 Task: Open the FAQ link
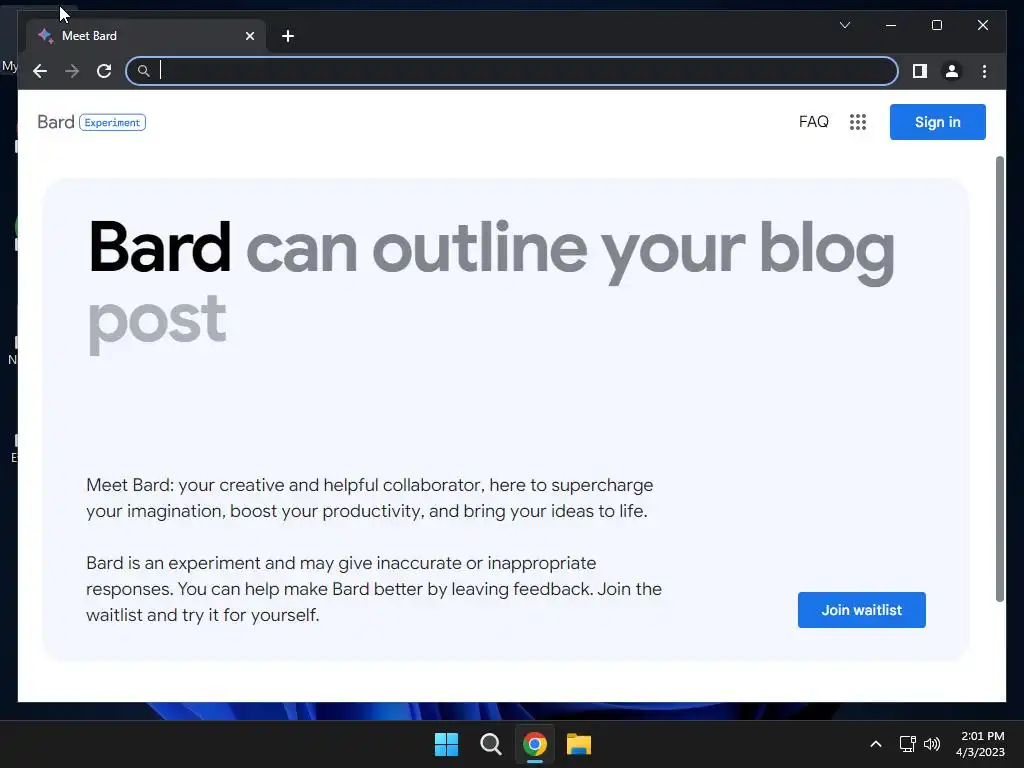(x=813, y=122)
